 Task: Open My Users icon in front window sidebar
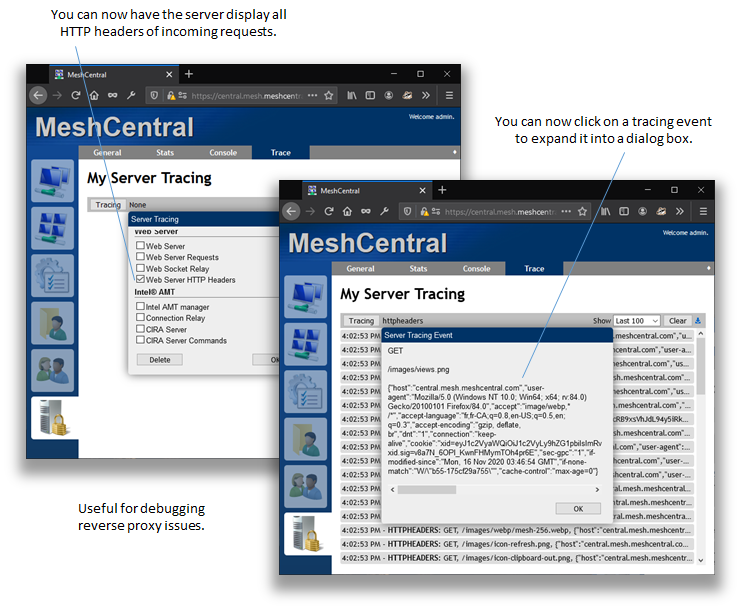click(305, 486)
